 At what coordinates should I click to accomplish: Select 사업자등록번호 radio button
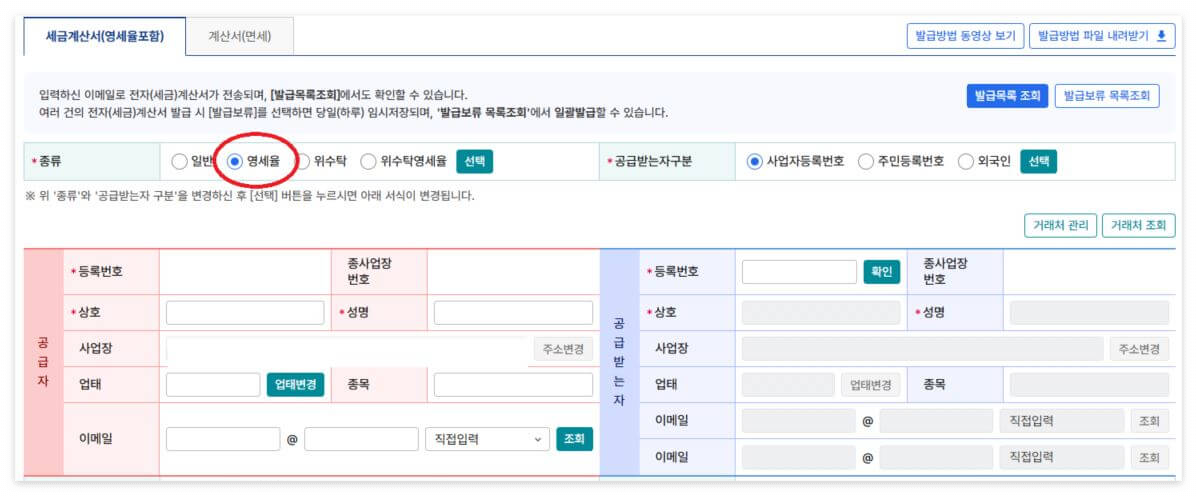point(755,161)
